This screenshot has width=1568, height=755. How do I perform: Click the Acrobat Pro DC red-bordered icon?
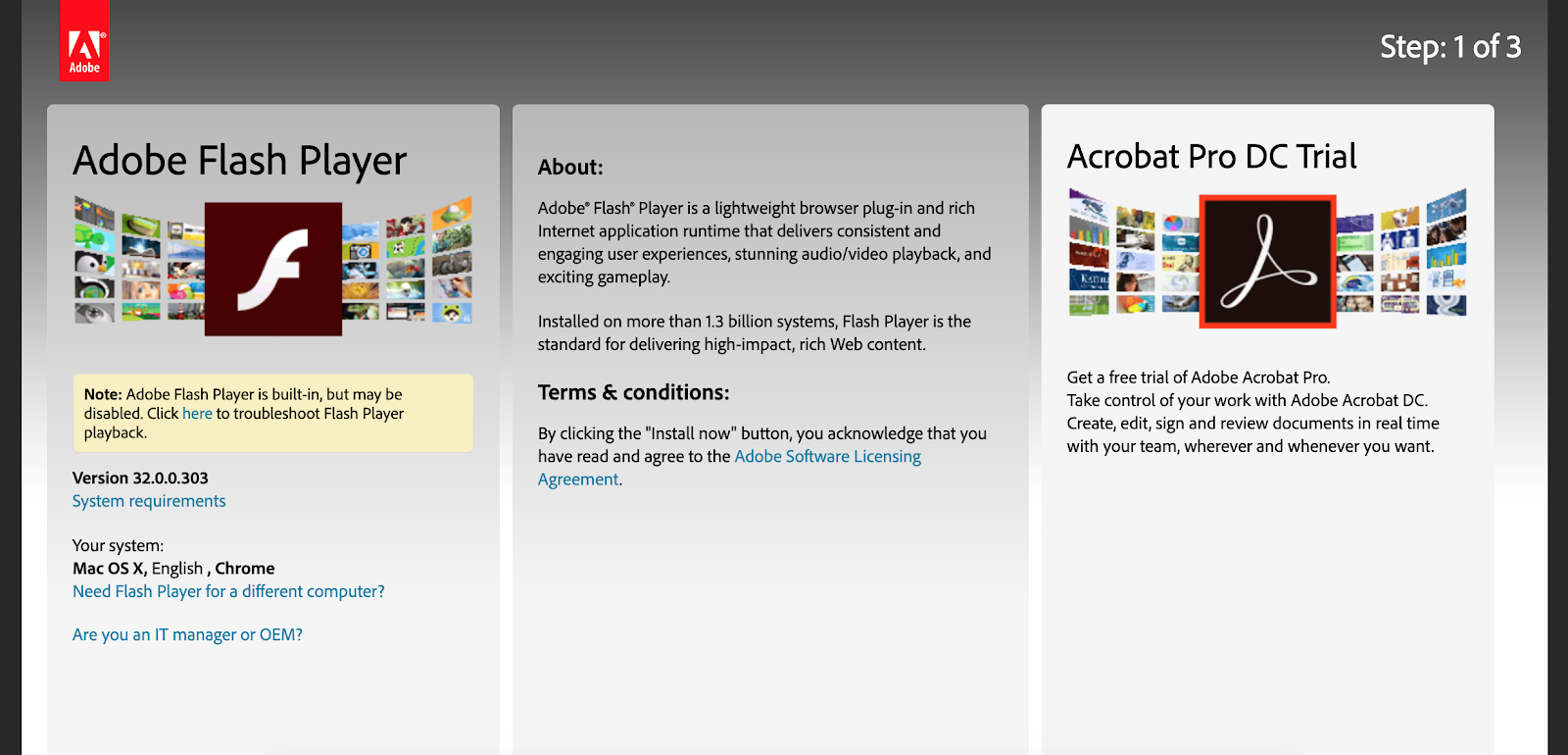(1268, 261)
